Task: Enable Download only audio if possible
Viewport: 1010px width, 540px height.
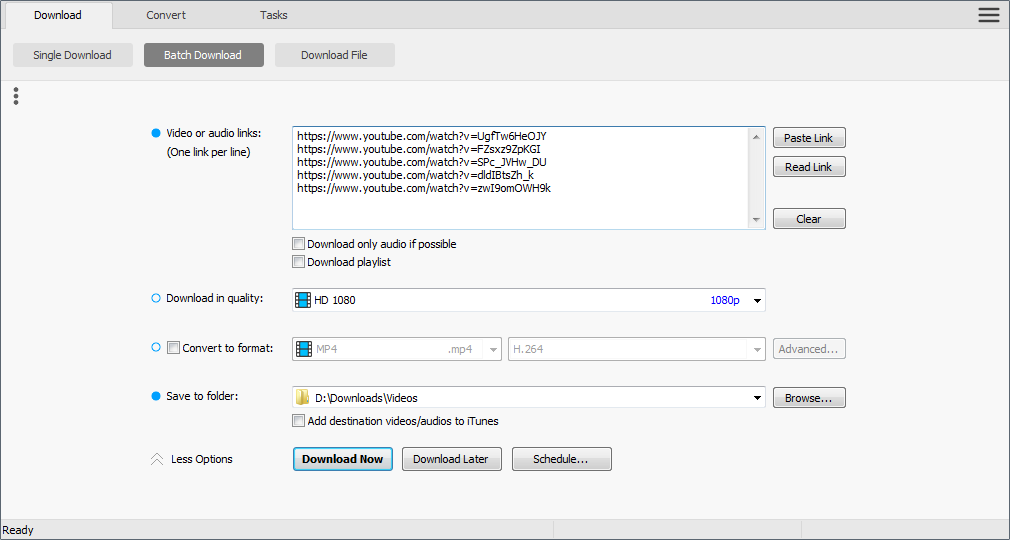Action: pyautogui.click(x=298, y=244)
